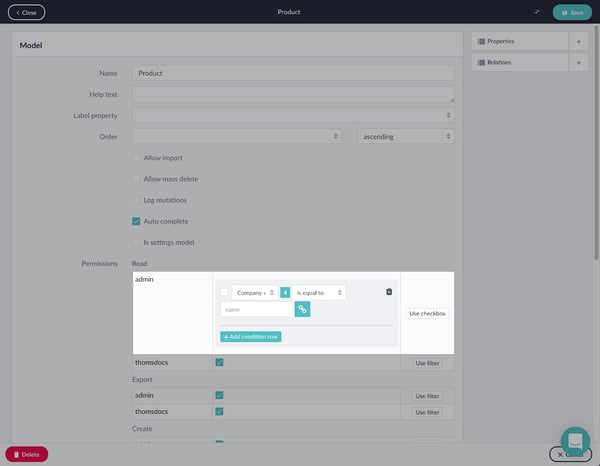Click the Use checkbox button
600x466 pixels.
pyautogui.click(x=427, y=313)
